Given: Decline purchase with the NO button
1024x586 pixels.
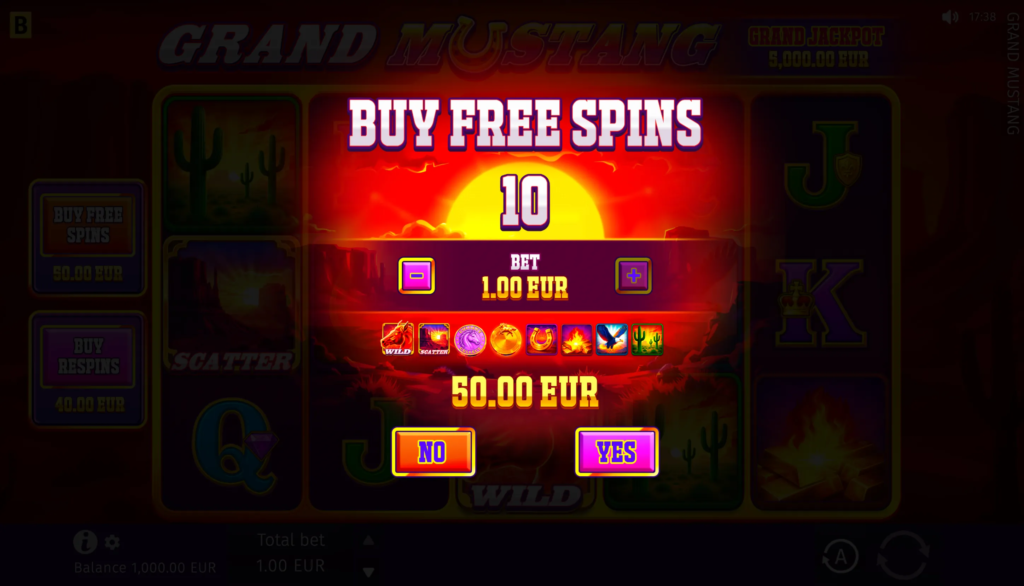Looking at the screenshot, I should [x=434, y=452].
